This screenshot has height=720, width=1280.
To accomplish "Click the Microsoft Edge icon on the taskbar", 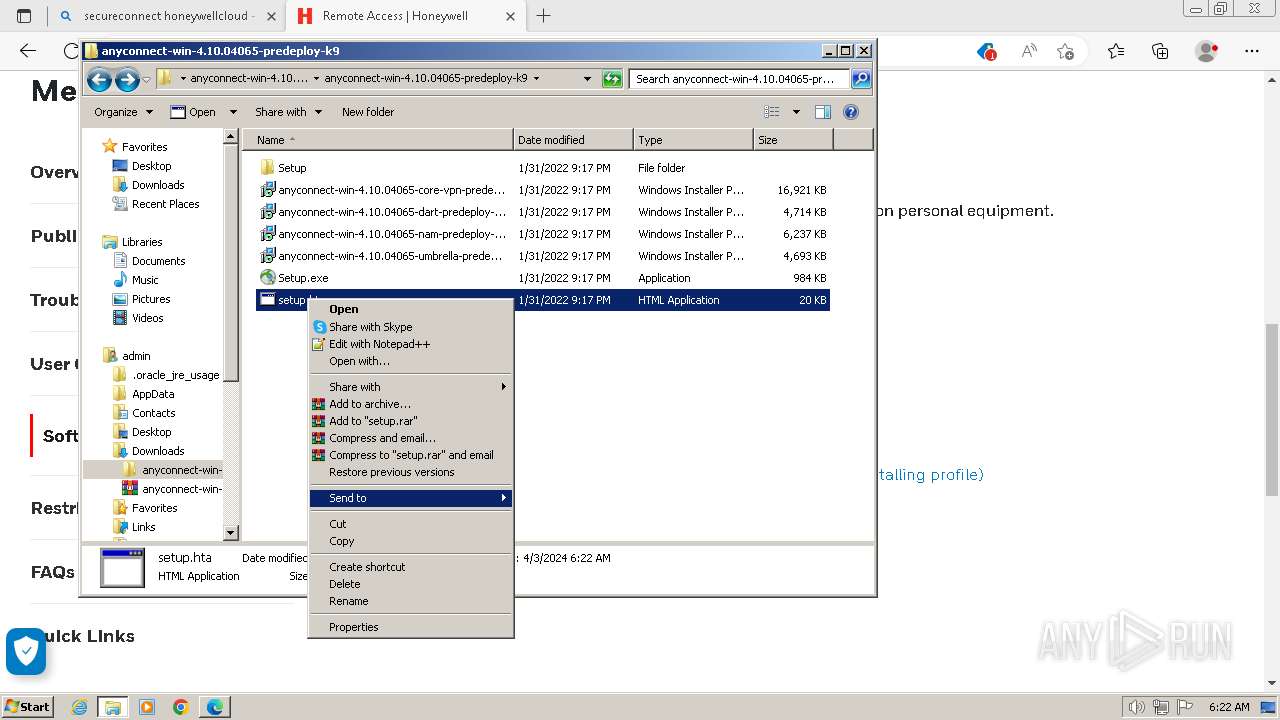I will coord(215,707).
